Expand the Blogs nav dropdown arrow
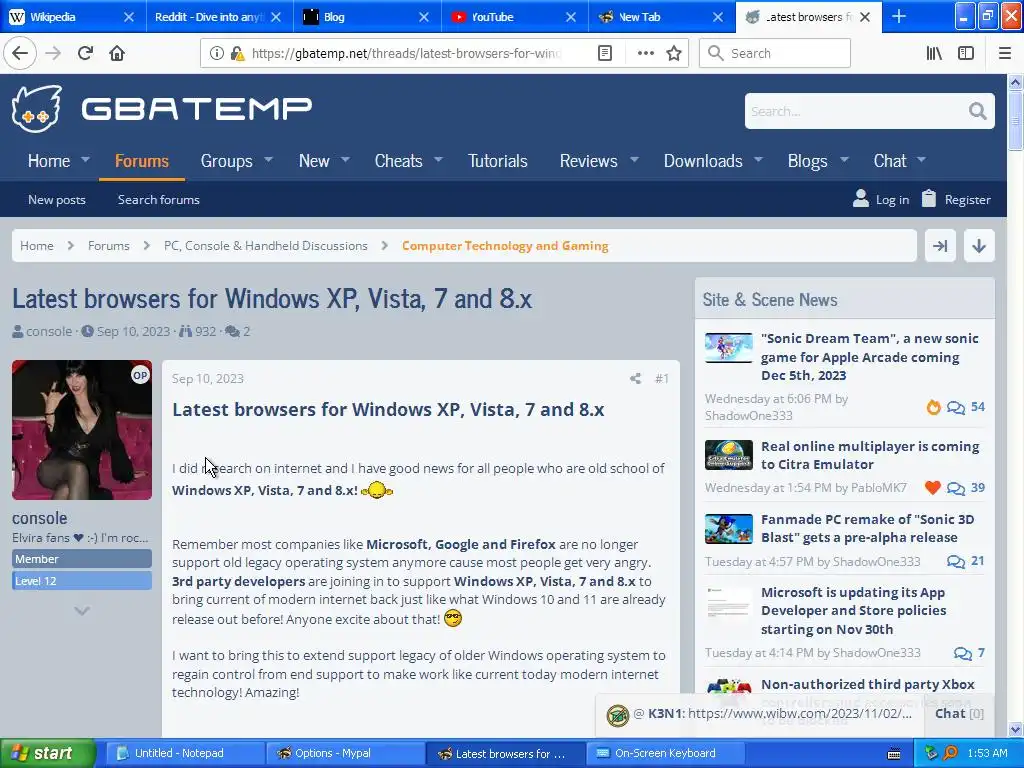 point(844,159)
